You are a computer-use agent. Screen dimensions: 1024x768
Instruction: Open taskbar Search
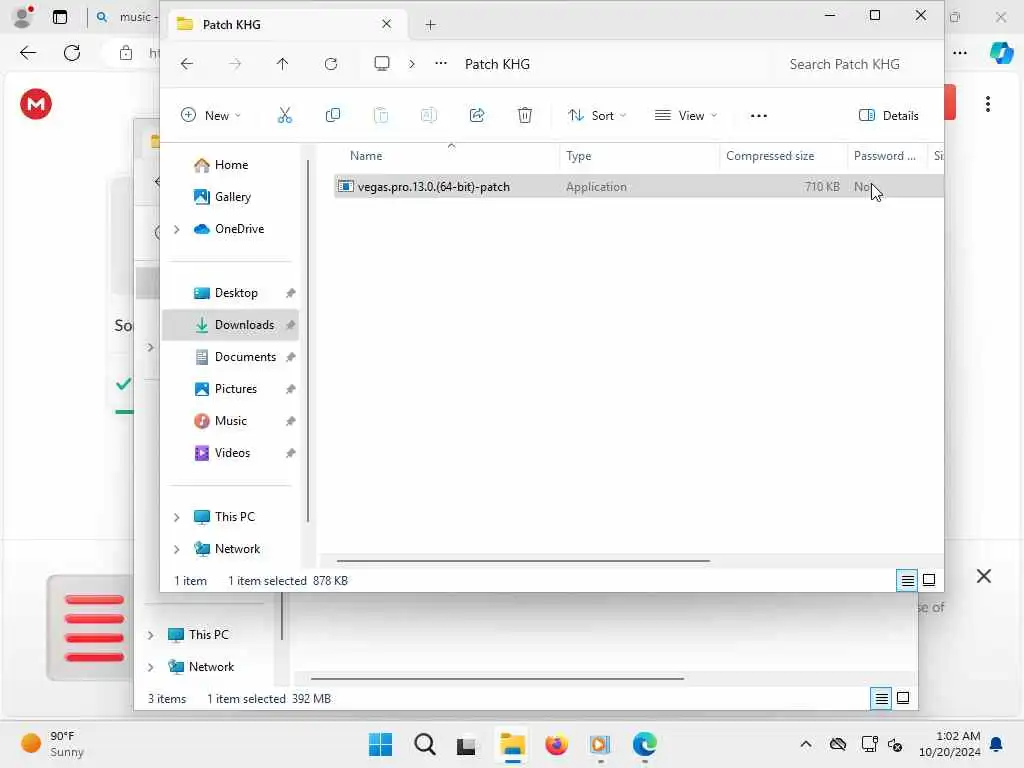424,744
